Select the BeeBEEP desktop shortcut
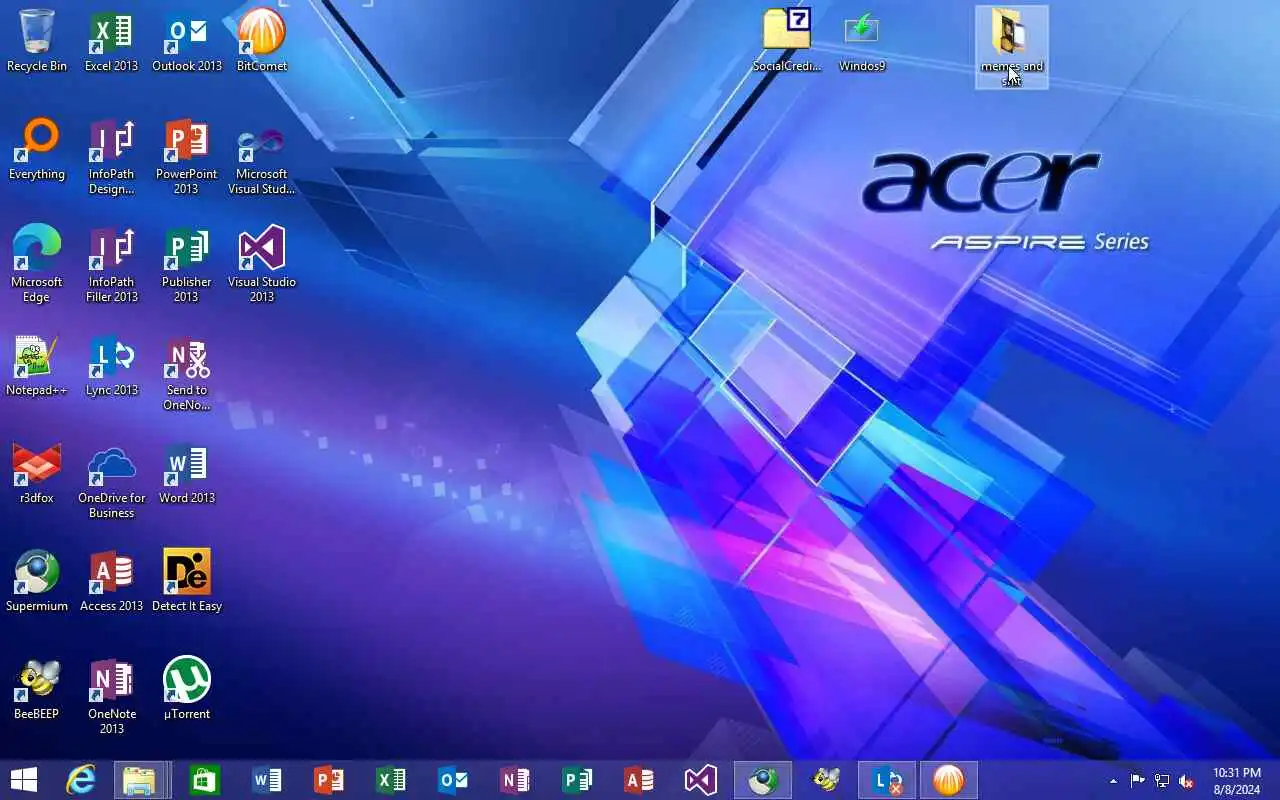 tap(37, 688)
